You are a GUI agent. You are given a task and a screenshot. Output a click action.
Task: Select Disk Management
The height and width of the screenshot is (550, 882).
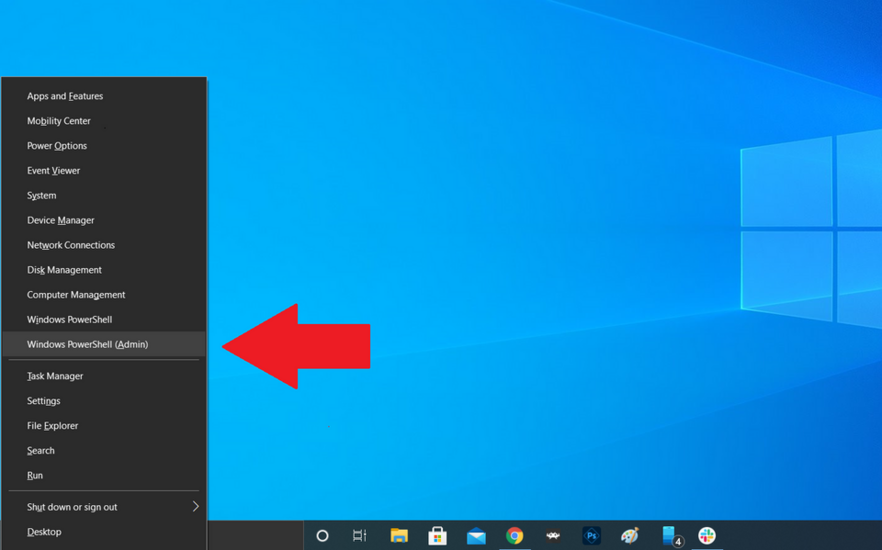[x=64, y=270]
